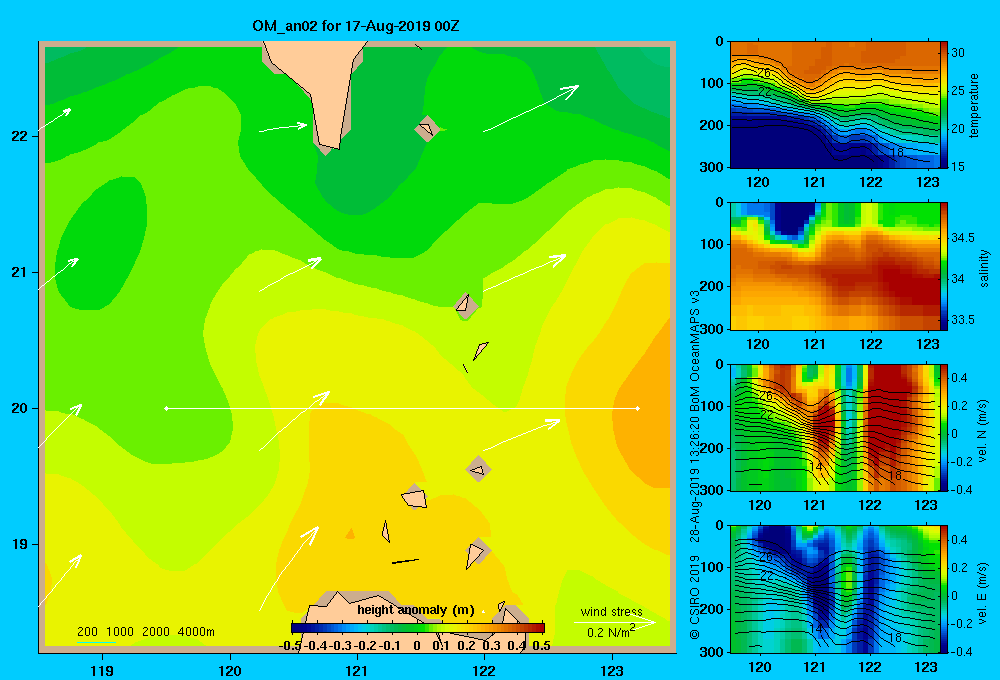The image size is (1000, 680).
Task: Select the vertical 'temperature' axis label
Action: 974,105
